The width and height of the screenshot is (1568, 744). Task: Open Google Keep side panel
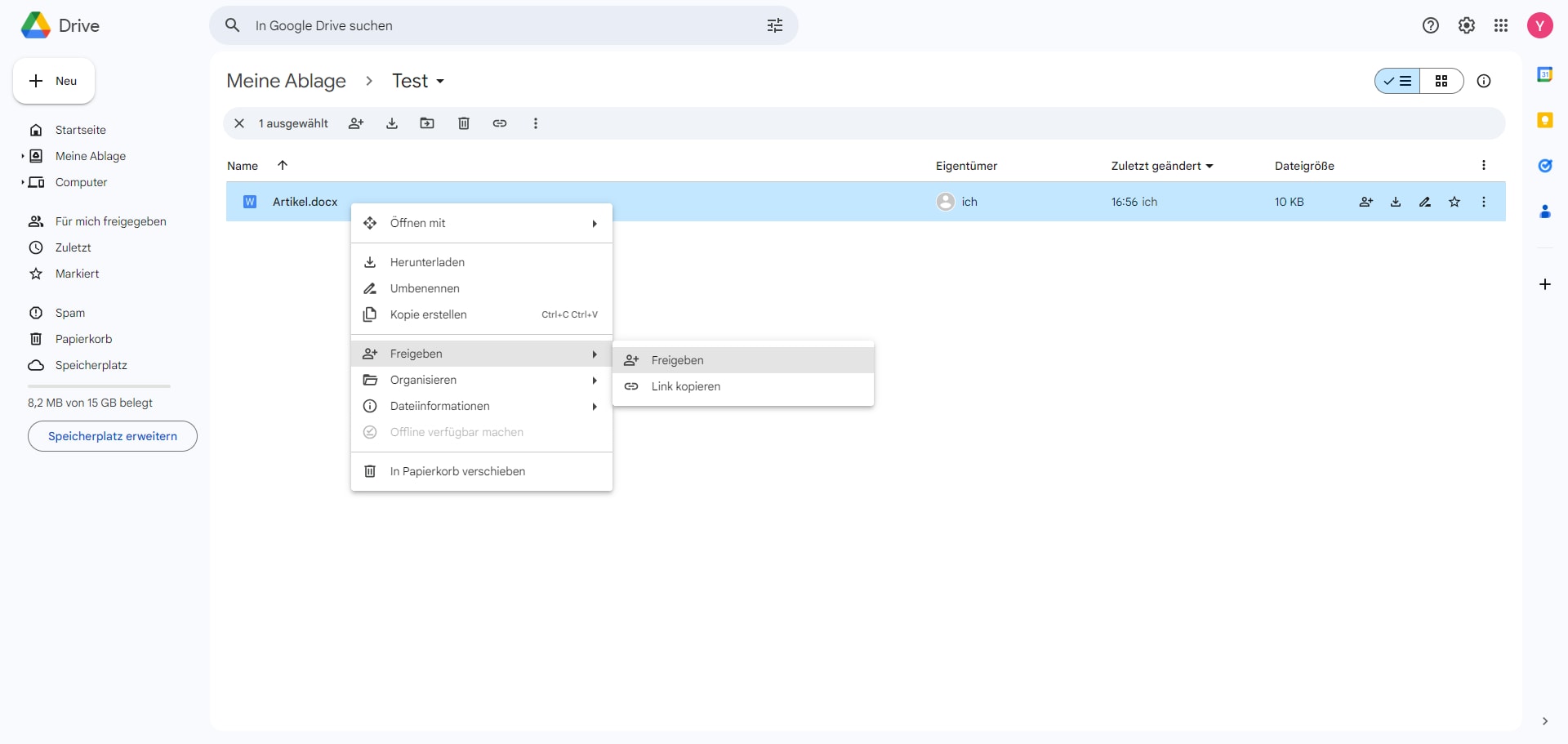tap(1544, 120)
